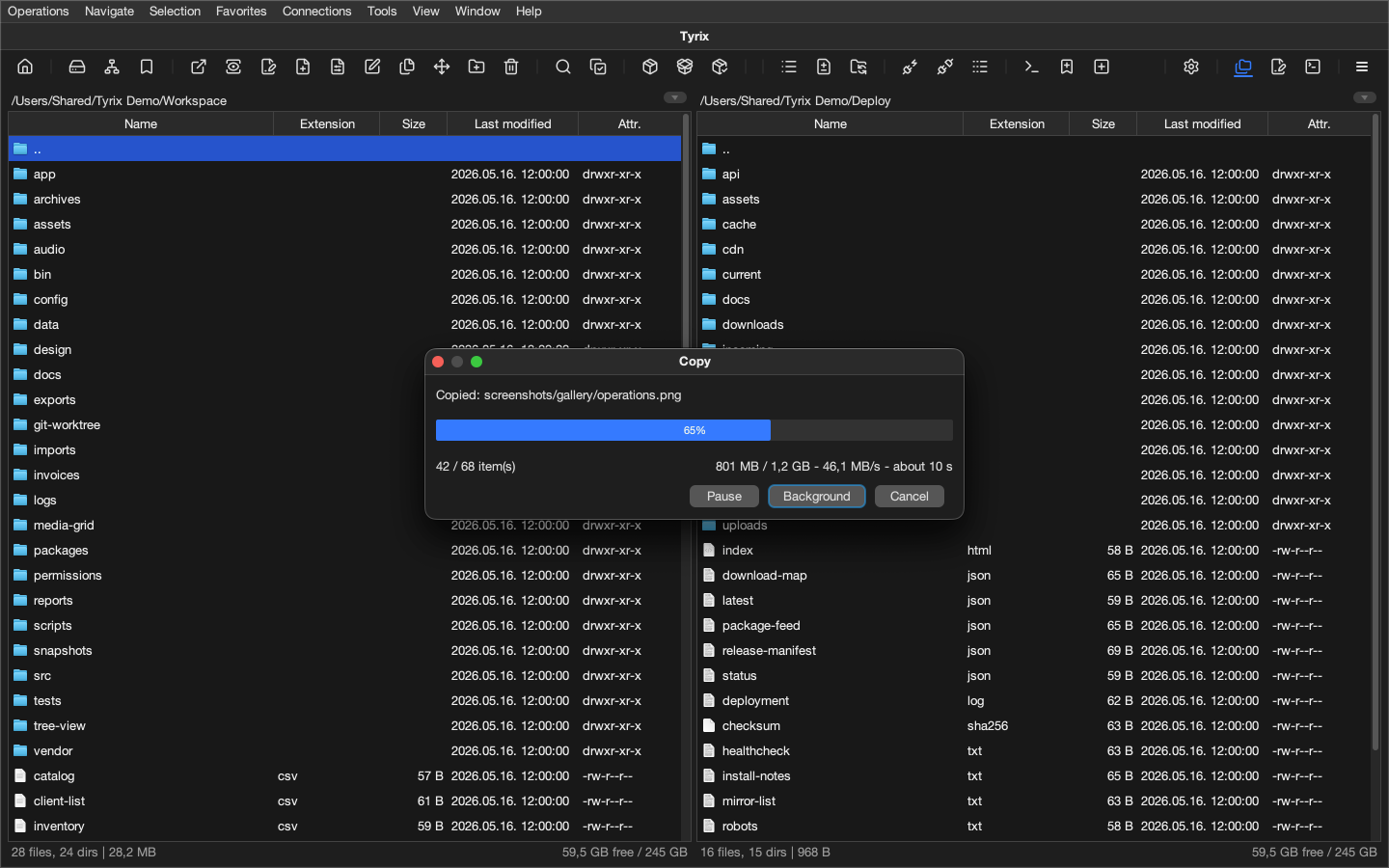Open the Favorites menu
The image size is (1389, 868).
tap(241, 11)
